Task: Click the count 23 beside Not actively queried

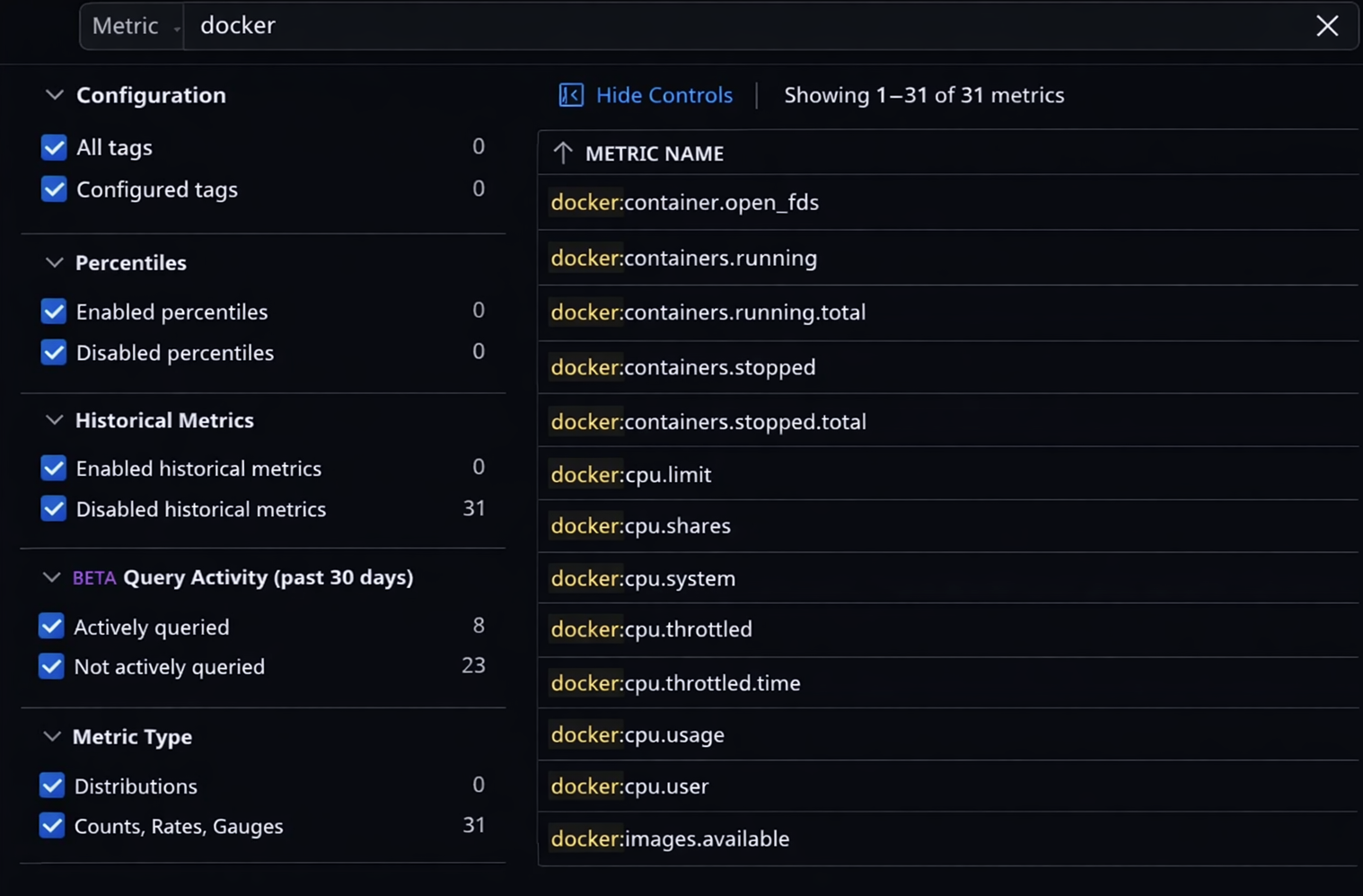Action: (473, 665)
